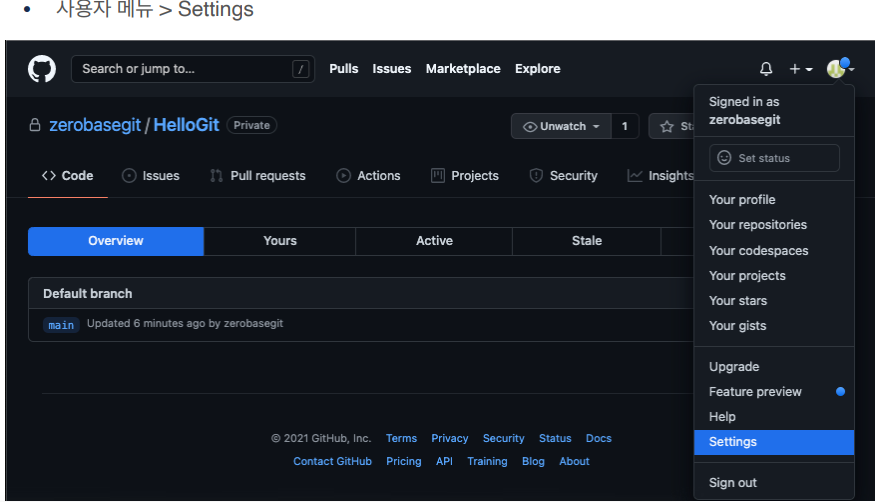877x502 pixels.
Task: Go to Issues in top navigation
Action: [392, 69]
